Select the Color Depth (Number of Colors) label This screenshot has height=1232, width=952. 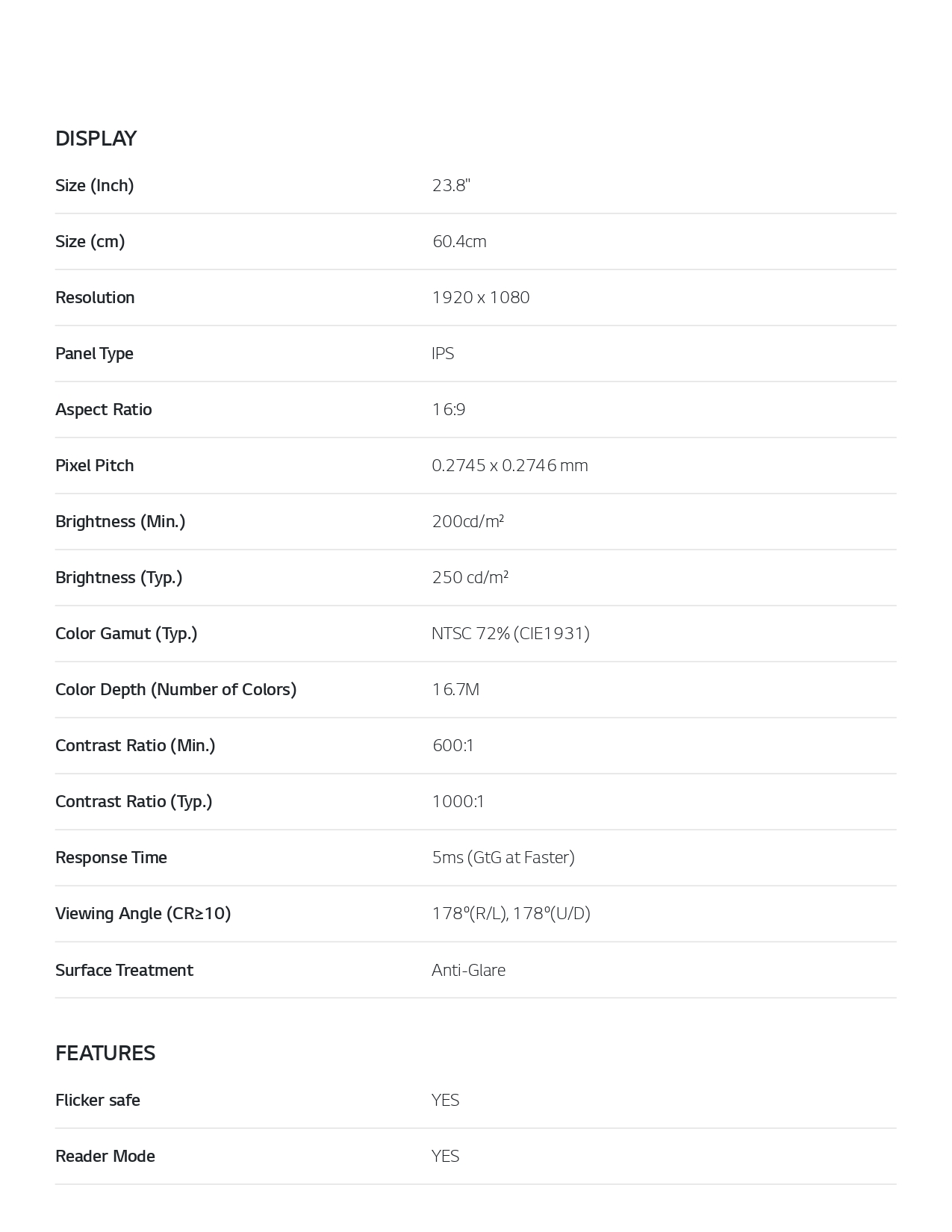[175, 689]
